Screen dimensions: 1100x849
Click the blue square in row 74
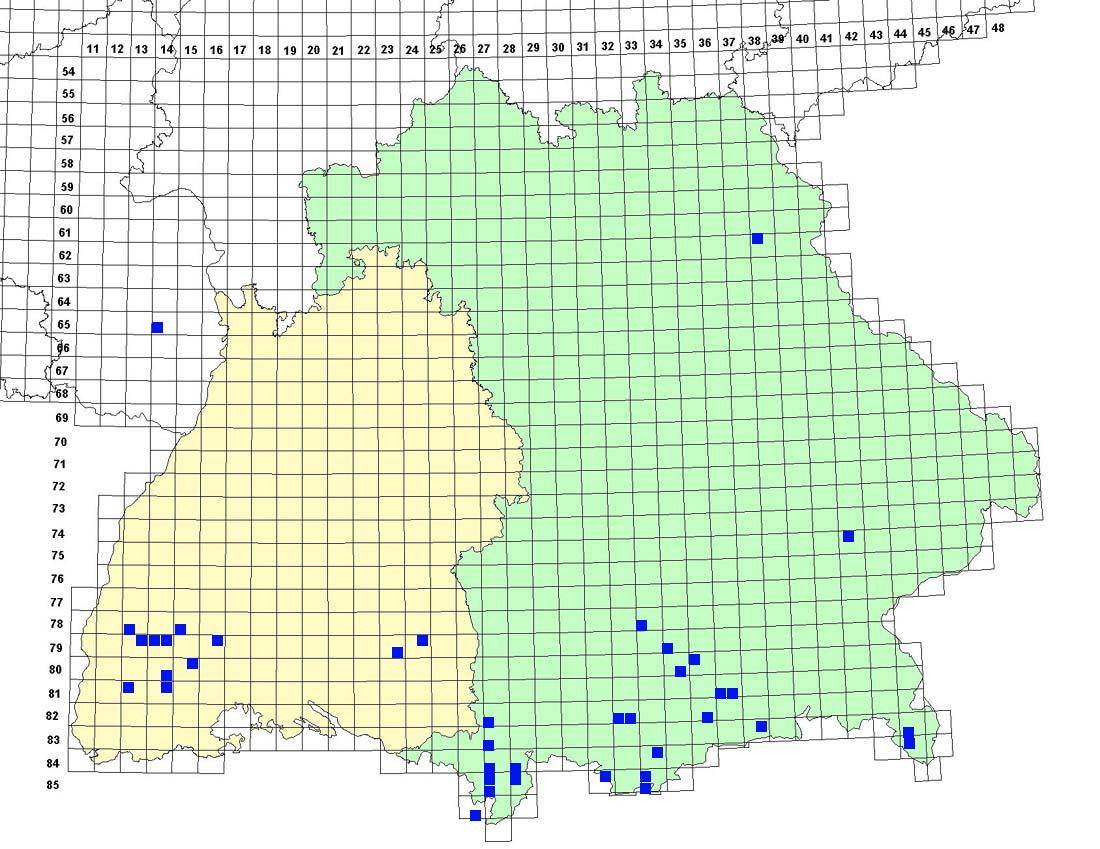[x=848, y=536]
